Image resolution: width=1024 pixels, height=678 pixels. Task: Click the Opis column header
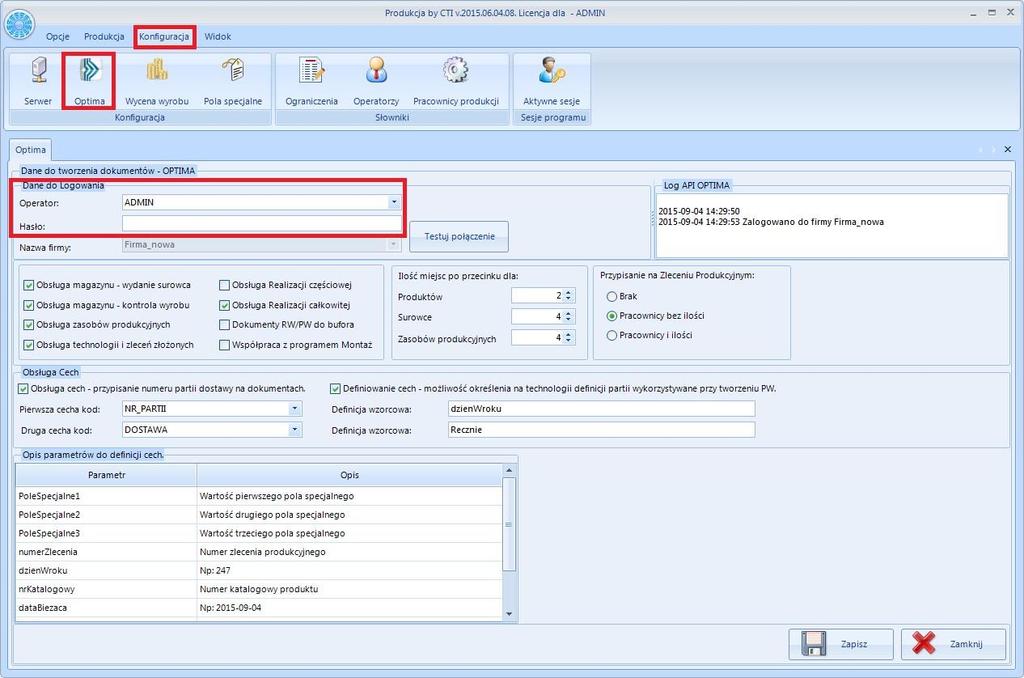point(349,475)
